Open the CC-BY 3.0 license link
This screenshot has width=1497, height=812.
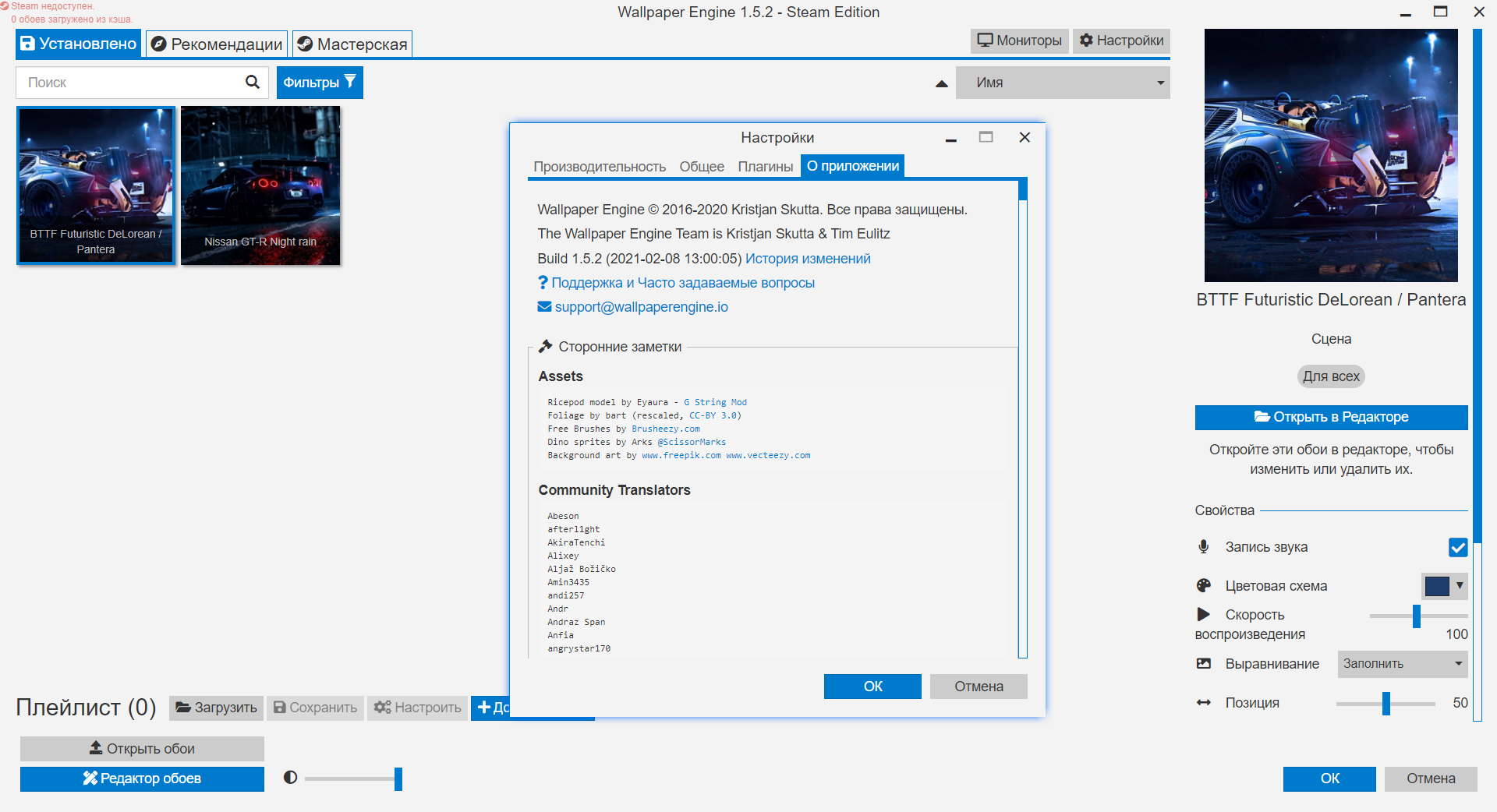(713, 415)
